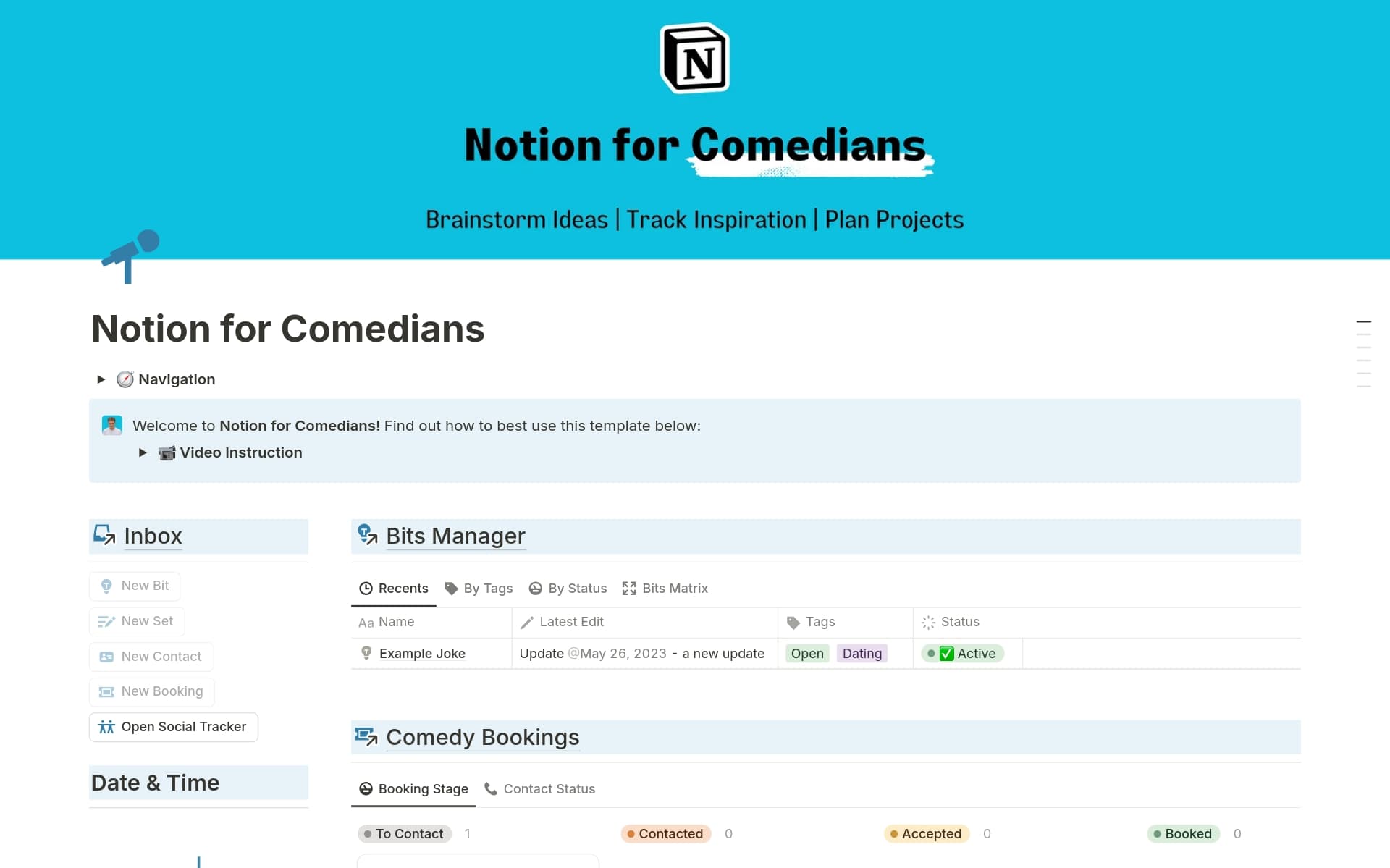Open the Bits Matrix tab
This screenshot has width=1390, height=868.
[665, 589]
